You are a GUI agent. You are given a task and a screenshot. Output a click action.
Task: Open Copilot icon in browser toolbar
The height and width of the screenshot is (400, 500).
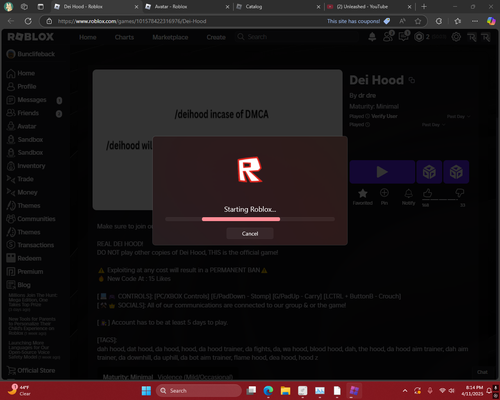(x=491, y=21)
